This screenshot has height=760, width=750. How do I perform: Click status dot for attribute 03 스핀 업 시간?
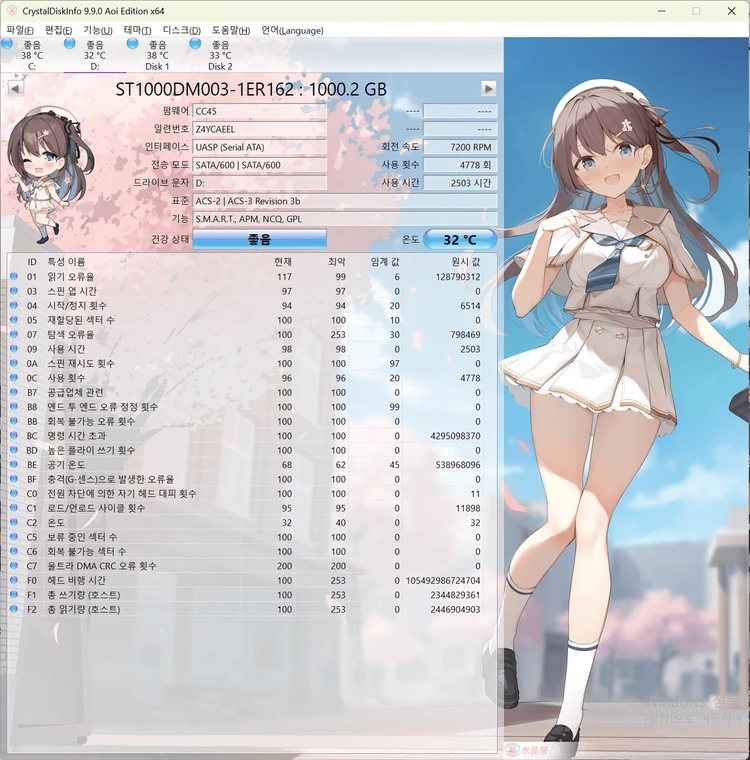tap(14, 291)
